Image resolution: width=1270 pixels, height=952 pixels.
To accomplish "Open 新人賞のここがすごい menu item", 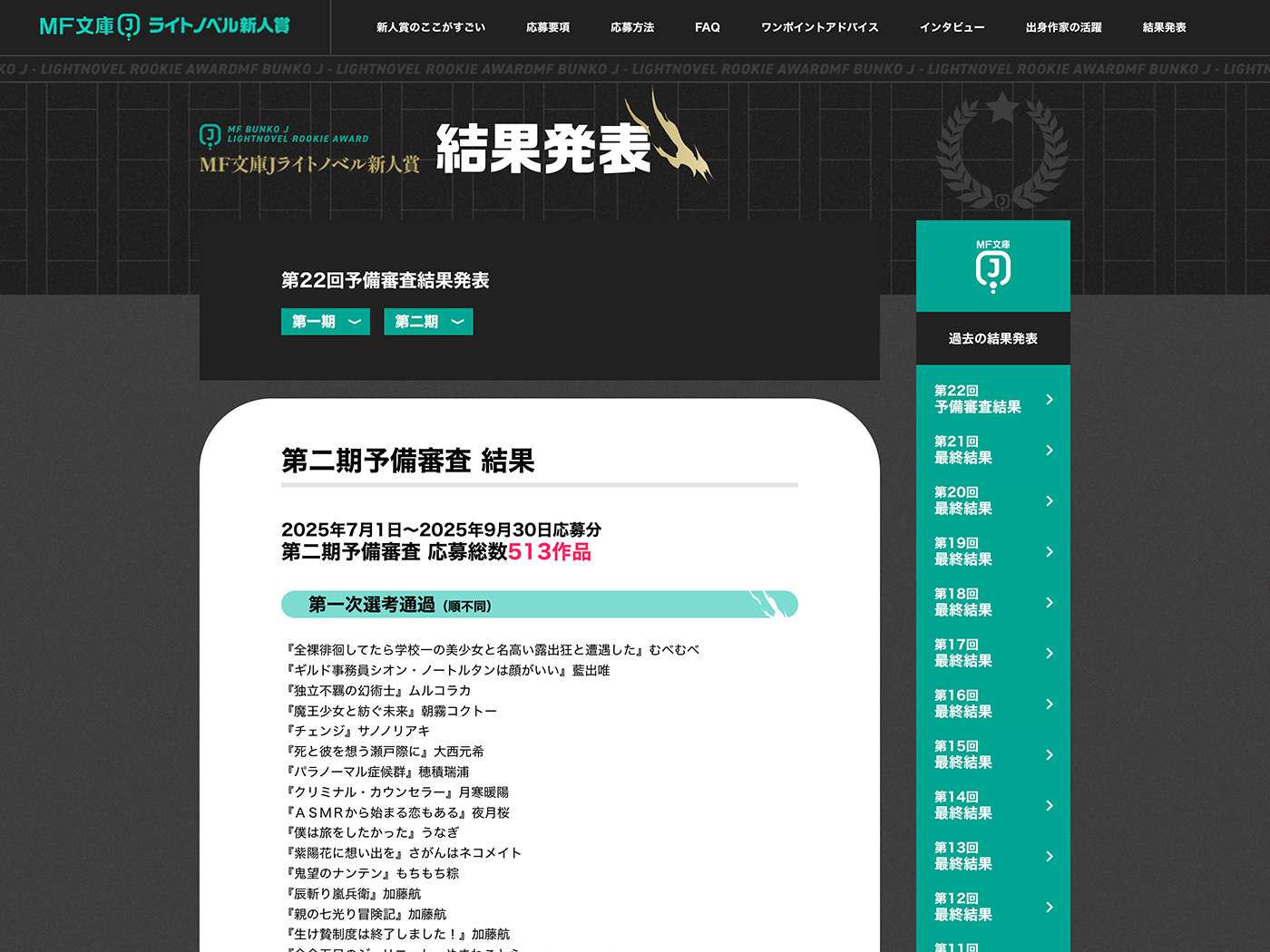I will (431, 27).
